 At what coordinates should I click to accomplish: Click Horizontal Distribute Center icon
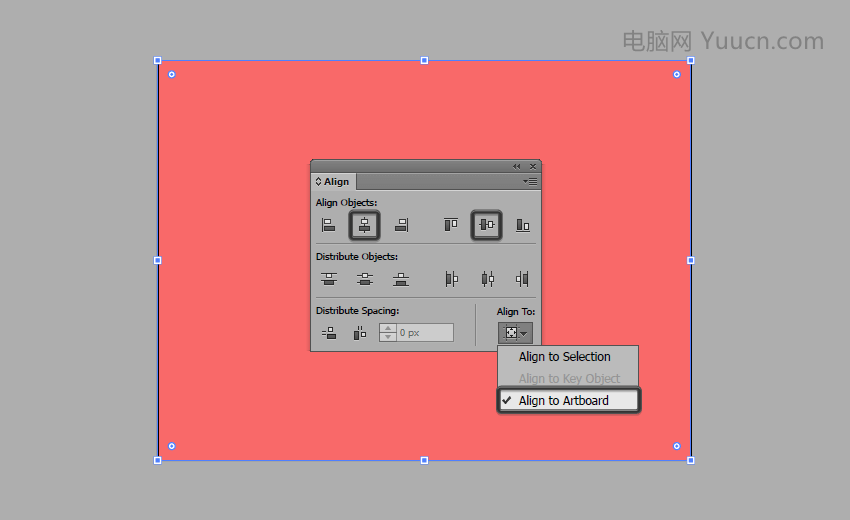pyautogui.click(x=487, y=279)
